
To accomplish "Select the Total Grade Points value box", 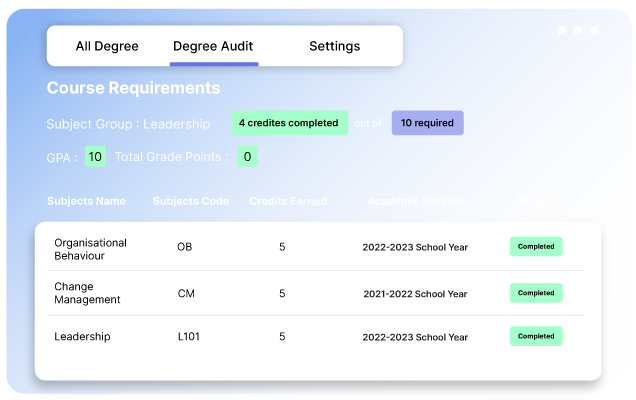I will pyautogui.click(x=247, y=157).
